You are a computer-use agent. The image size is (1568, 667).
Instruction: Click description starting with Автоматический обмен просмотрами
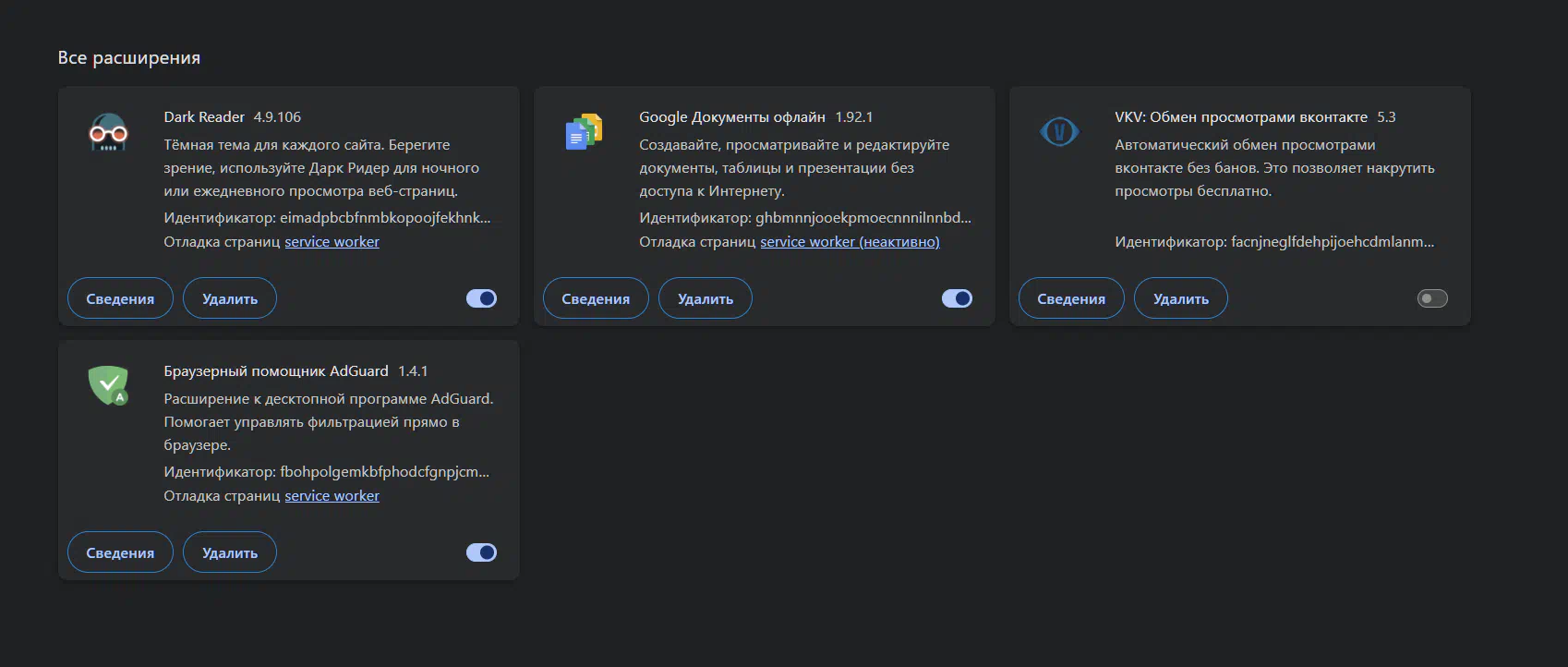point(1274,168)
